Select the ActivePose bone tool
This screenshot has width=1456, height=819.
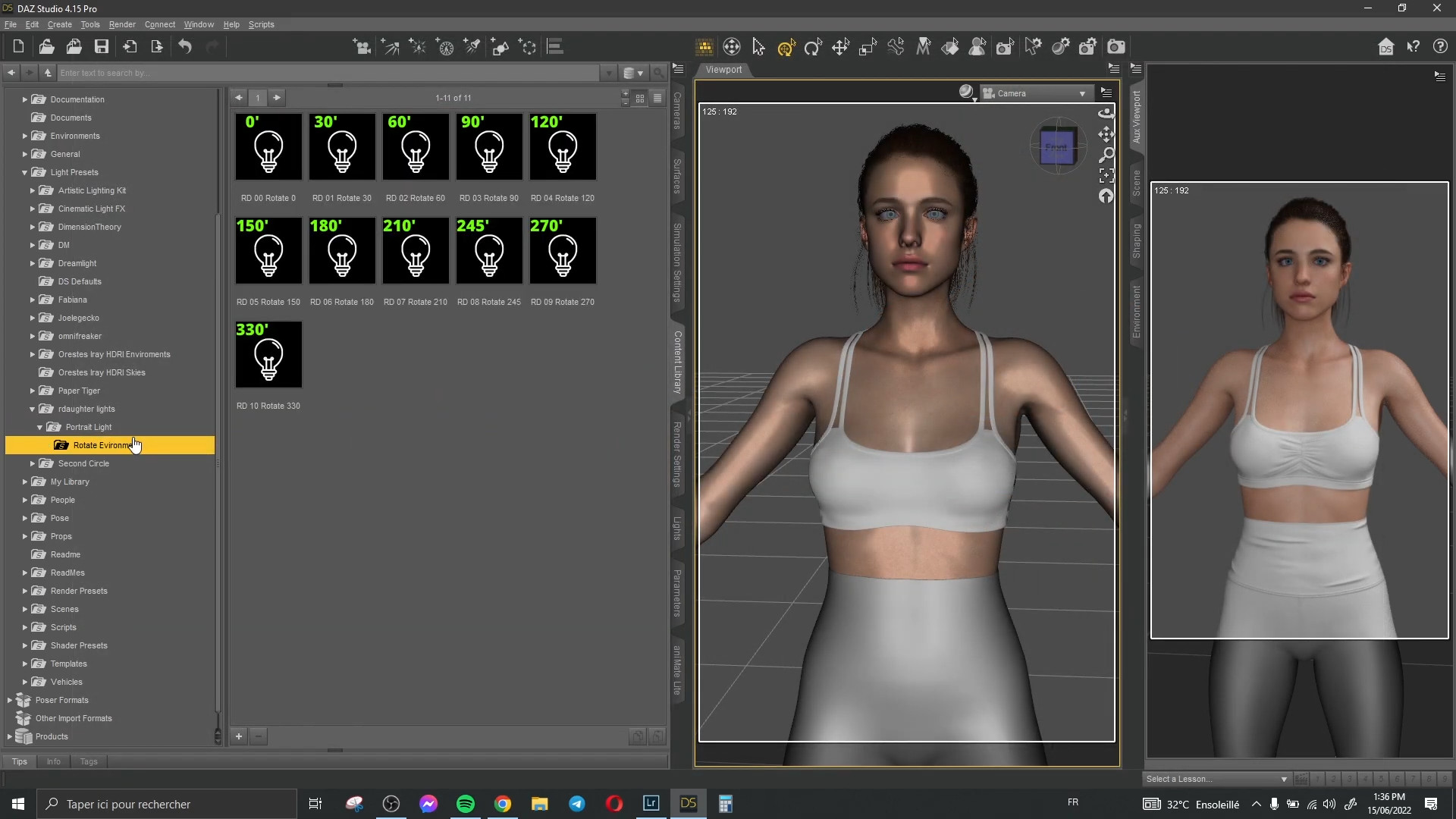point(896,47)
